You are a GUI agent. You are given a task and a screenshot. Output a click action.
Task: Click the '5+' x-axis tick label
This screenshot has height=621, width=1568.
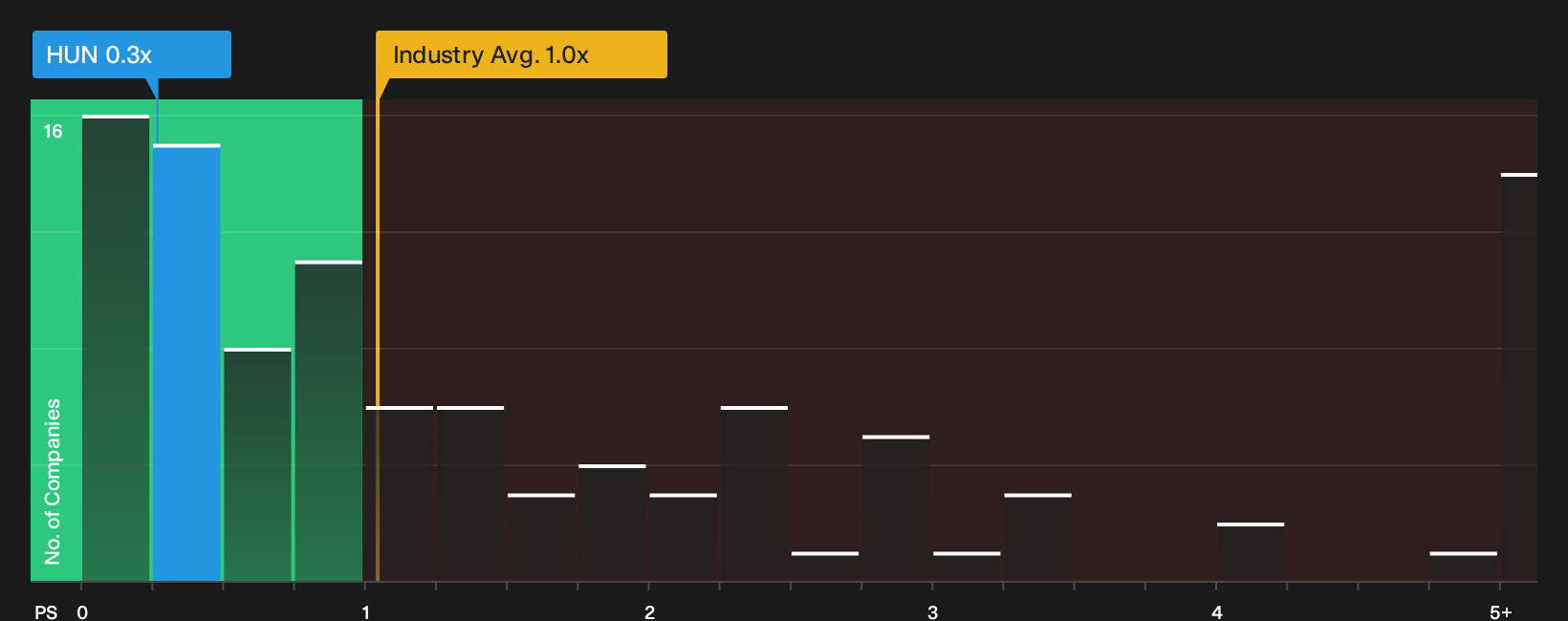coord(1501,612)
